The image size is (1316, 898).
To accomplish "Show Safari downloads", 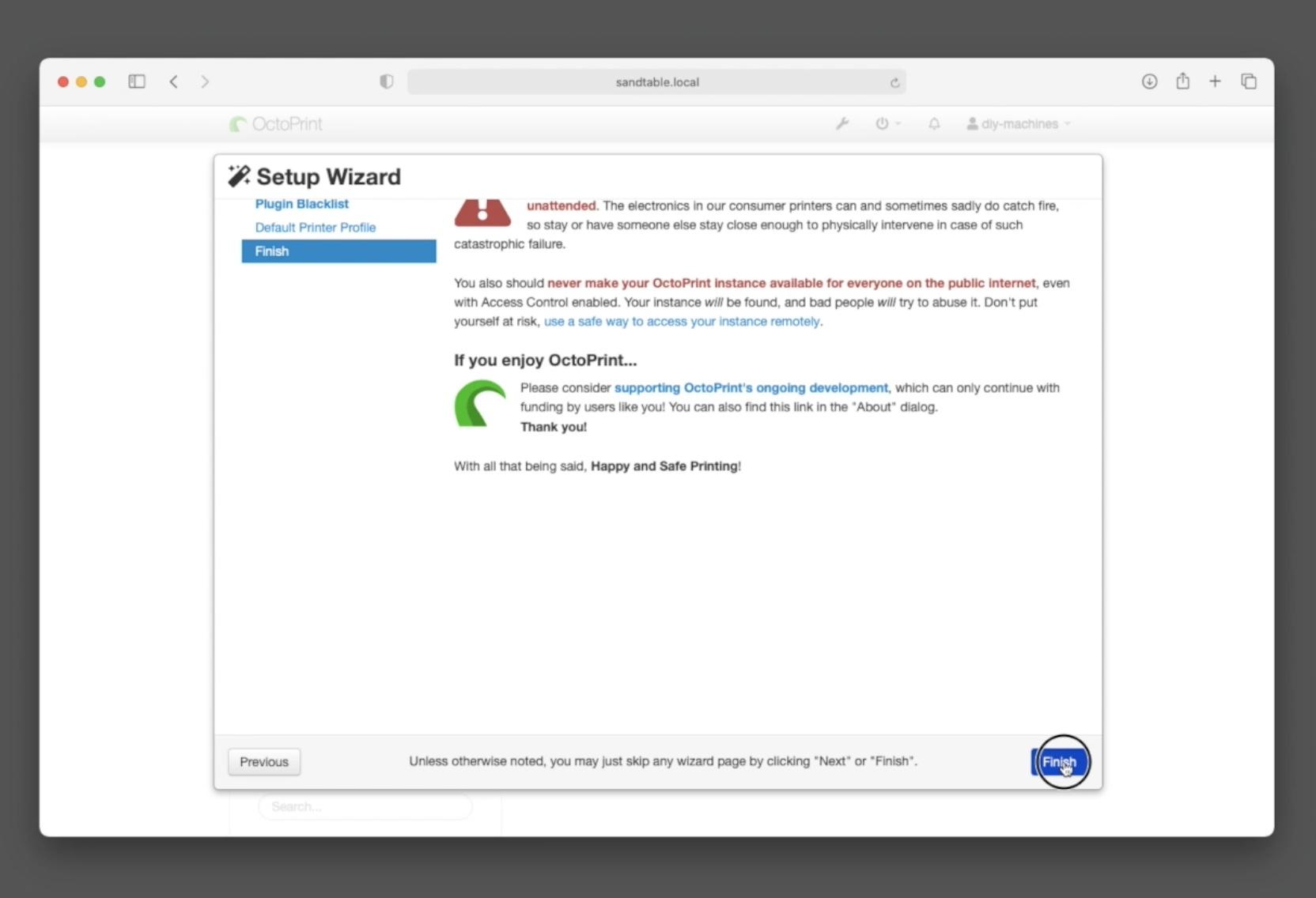I will (1150, 81).
